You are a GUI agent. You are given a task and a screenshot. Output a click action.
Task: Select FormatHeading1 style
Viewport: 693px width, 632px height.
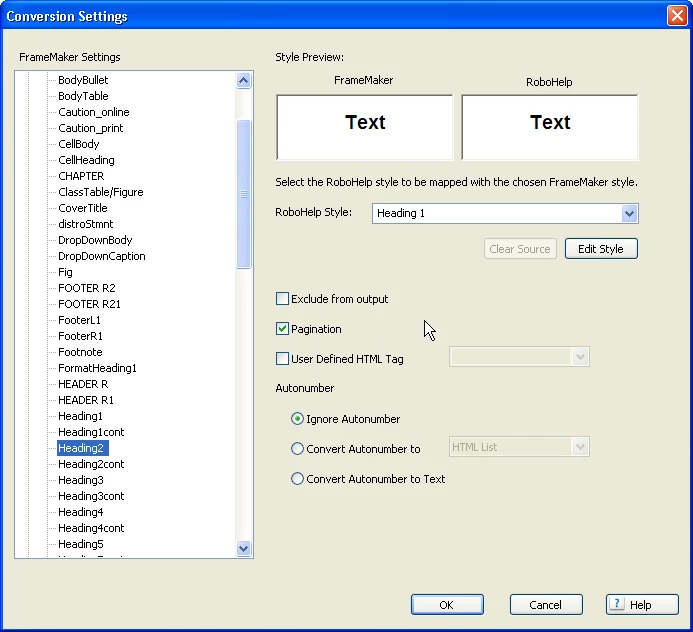(x=97, y=368)
